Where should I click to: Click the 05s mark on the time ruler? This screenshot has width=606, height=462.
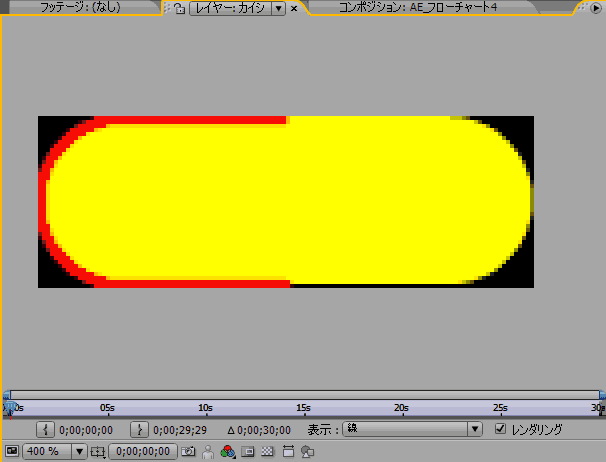(x=107, y=408)
